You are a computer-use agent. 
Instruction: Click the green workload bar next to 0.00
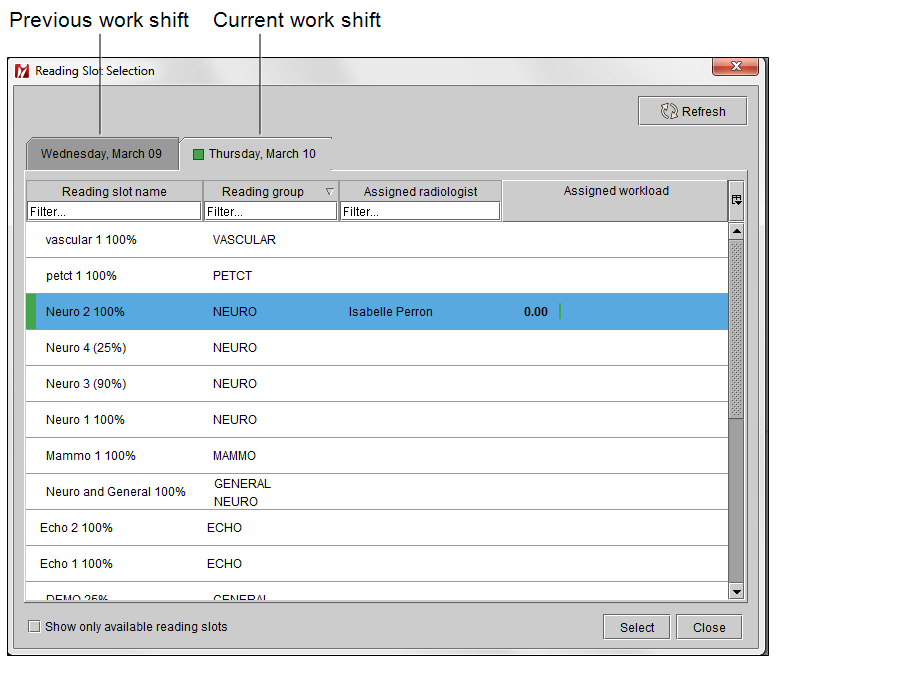coord(560,311)
